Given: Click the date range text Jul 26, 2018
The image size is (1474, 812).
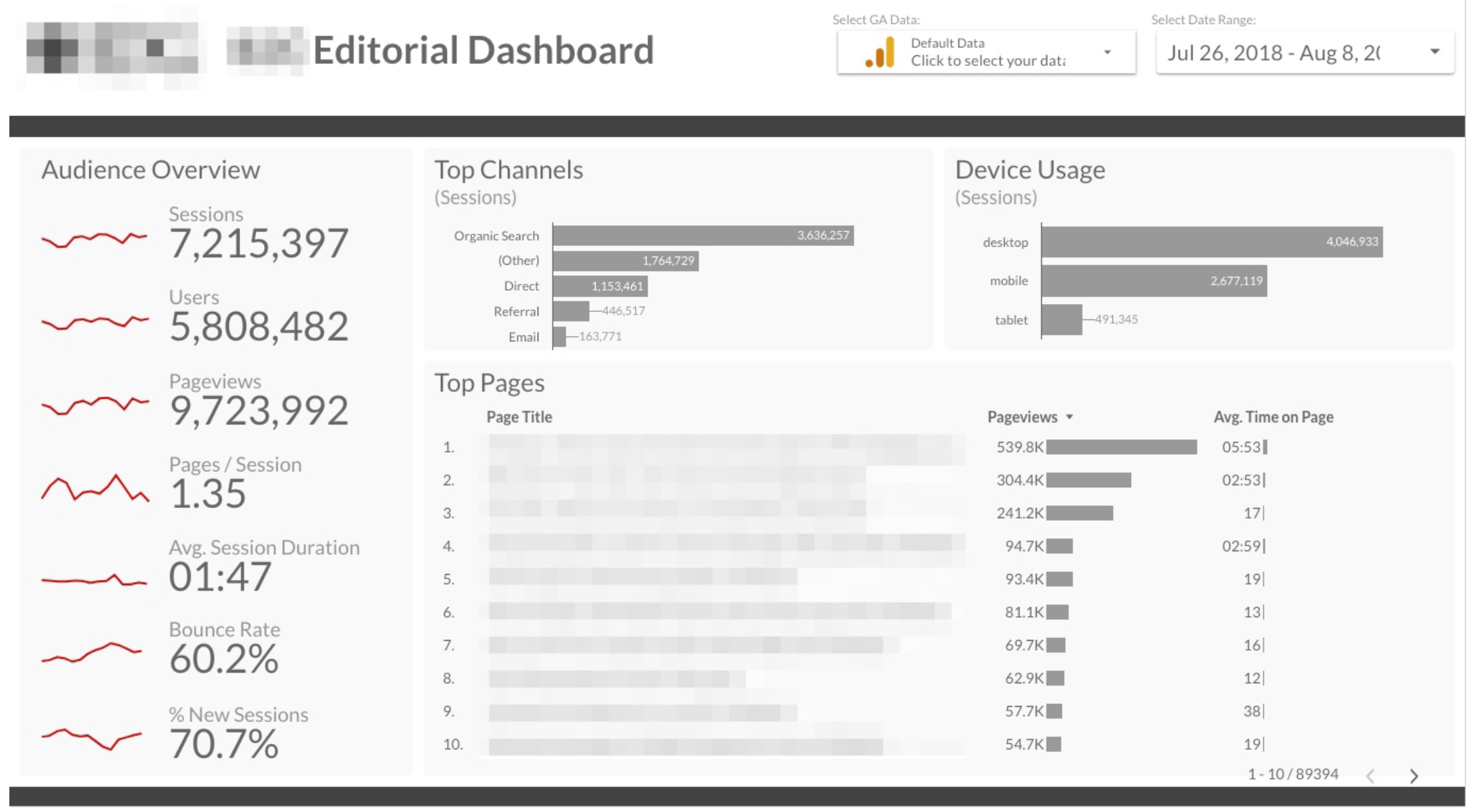Looking at the screenshot, I should point(1225,53).
